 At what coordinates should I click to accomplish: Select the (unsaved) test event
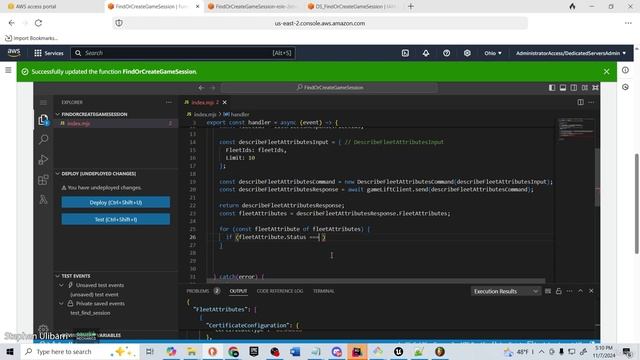[94, 294]
